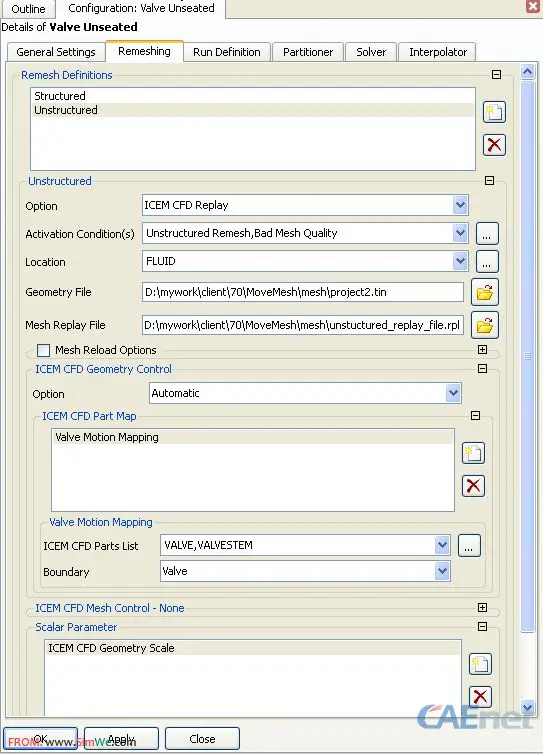The image size is (543, 754).
Task: Select ICEM CFD Geometry Scale list entry
Action: tap(253, 648)
